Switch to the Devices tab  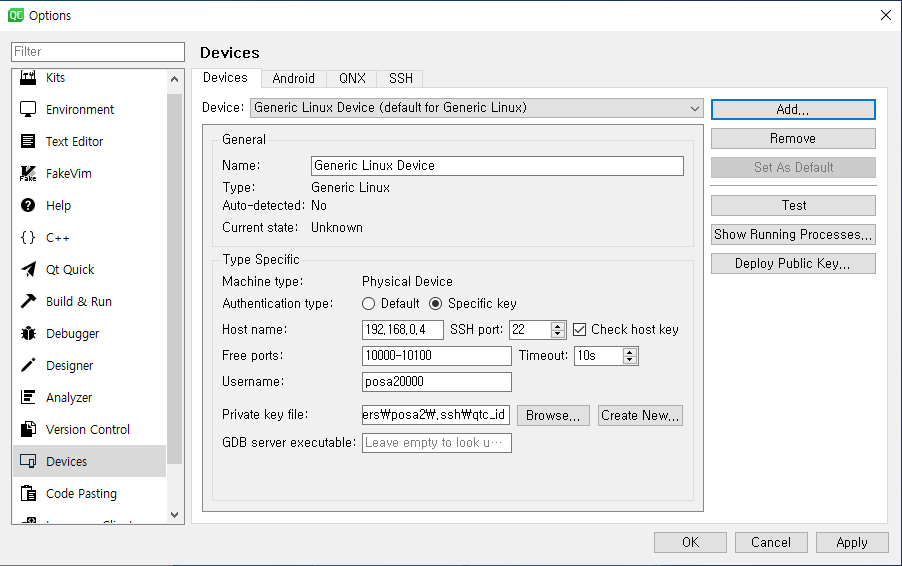226,78
